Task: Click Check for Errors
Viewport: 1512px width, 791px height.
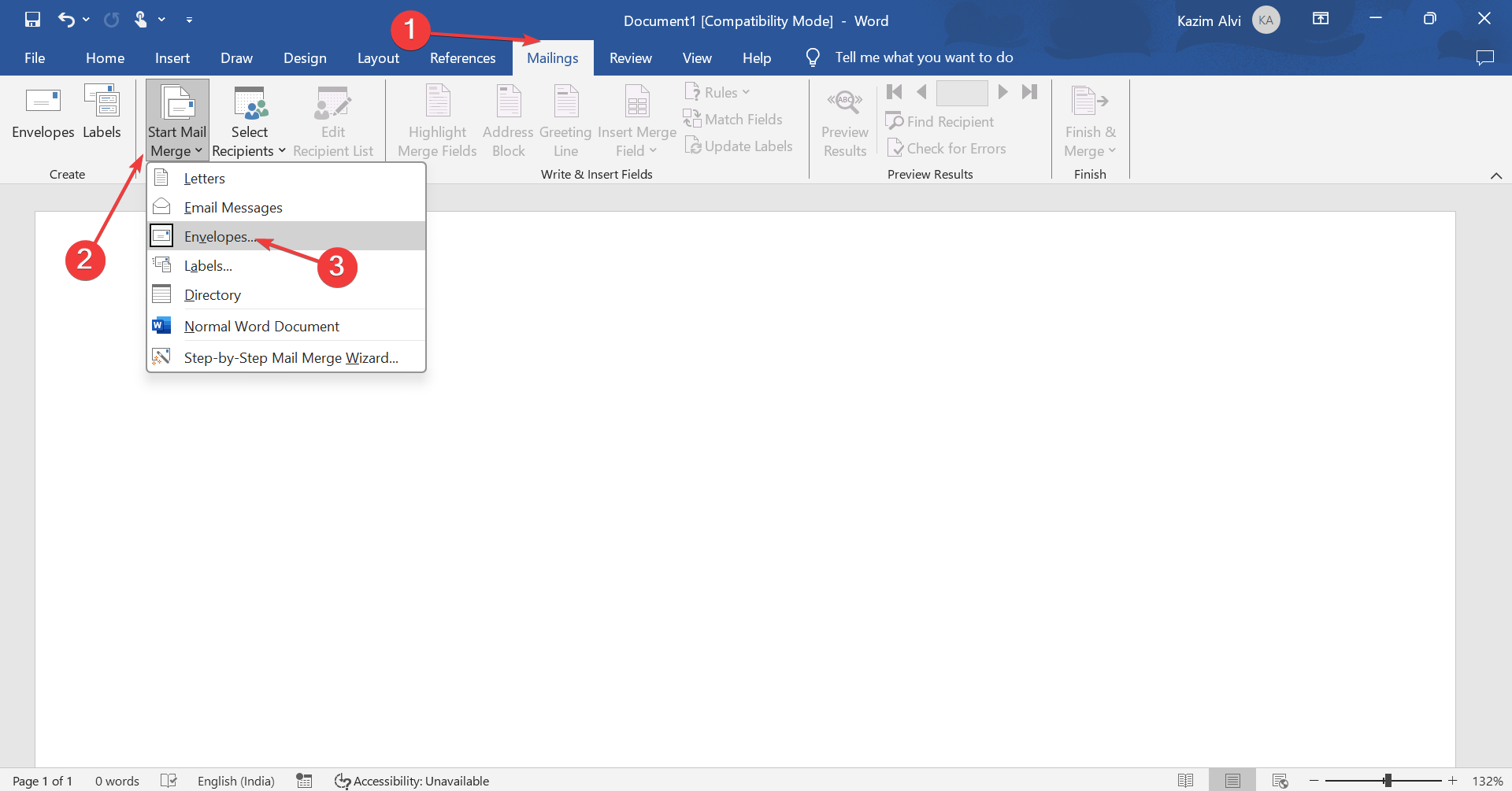Action: point(947,149)
